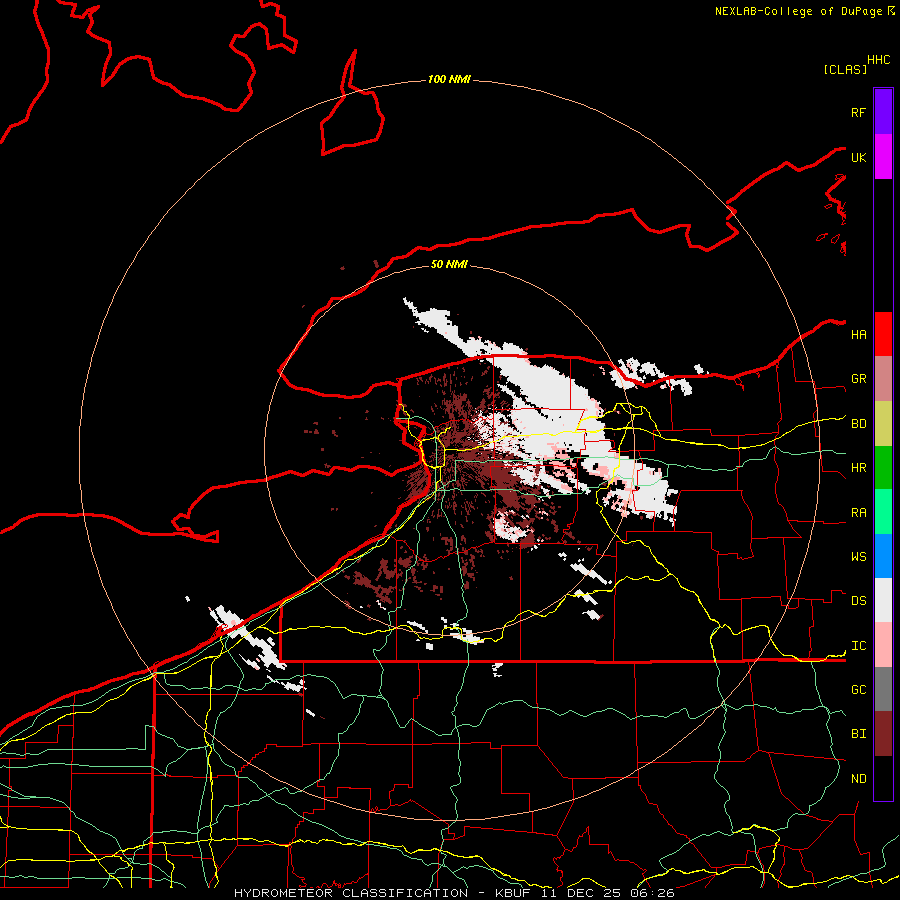Click the BI dark red swatch
Image resolution: width=900 pixels, height=900 pixels.
pyautogui.click(x=883, y=734)
